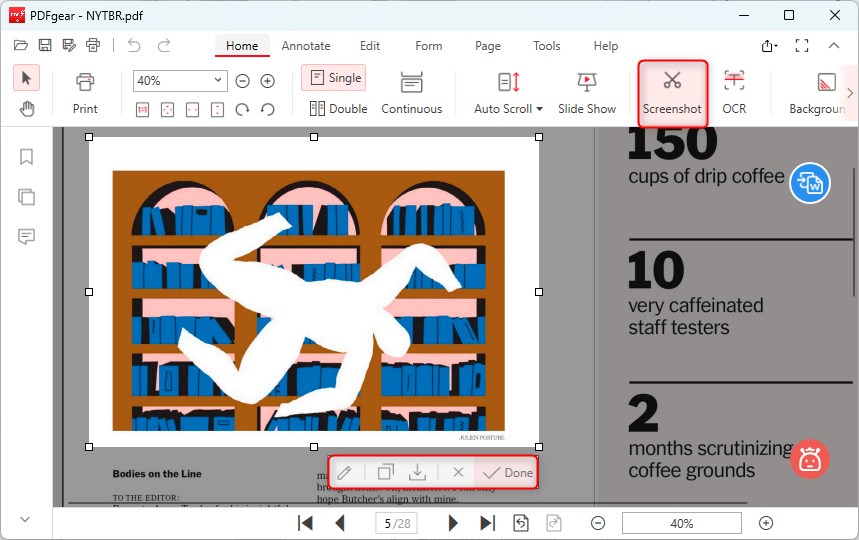859x540 pixels.
Task: Click the red AI chatbot assistant icon
Action: click(810, 458)
